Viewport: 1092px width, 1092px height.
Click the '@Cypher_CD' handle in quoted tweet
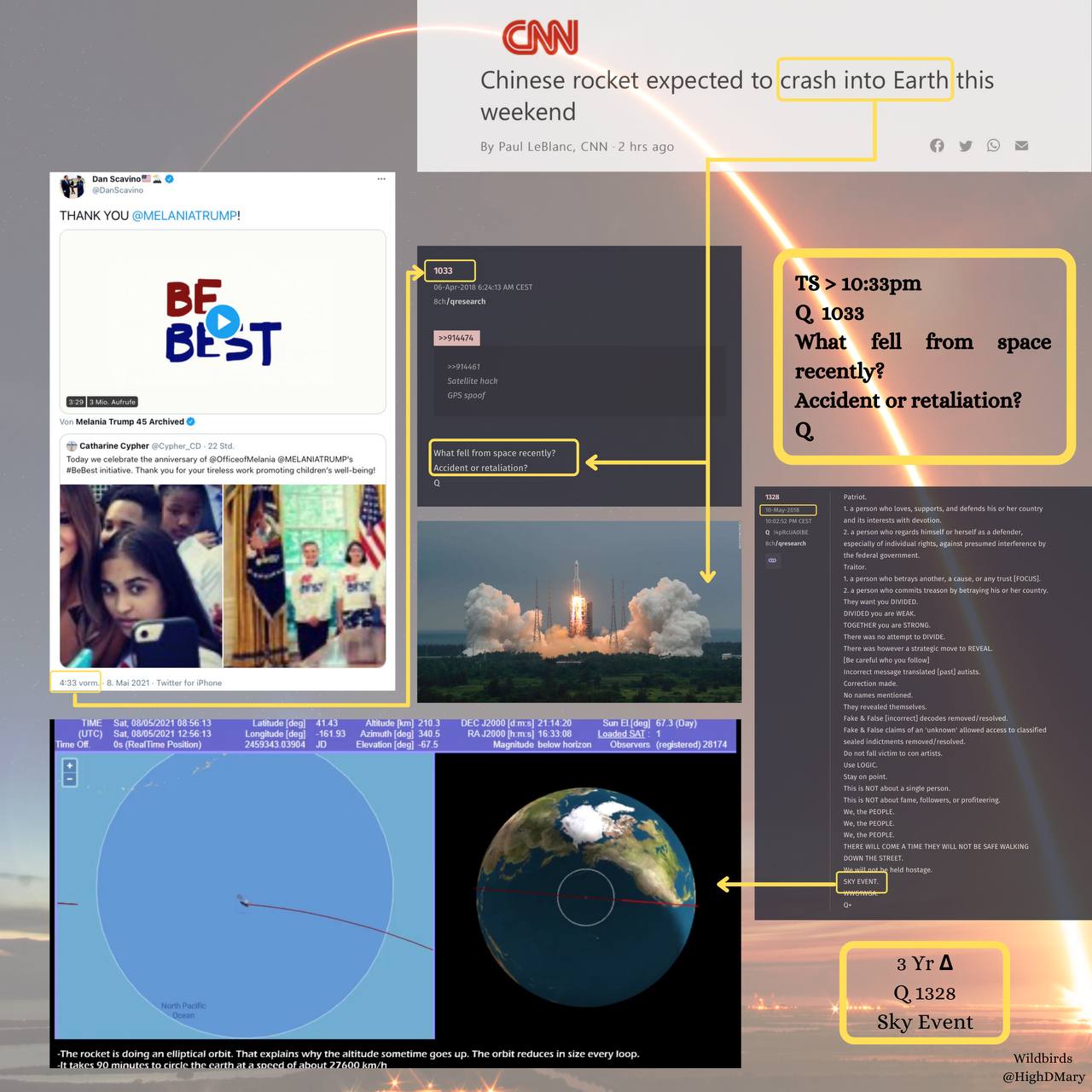(x=177, y=445)
